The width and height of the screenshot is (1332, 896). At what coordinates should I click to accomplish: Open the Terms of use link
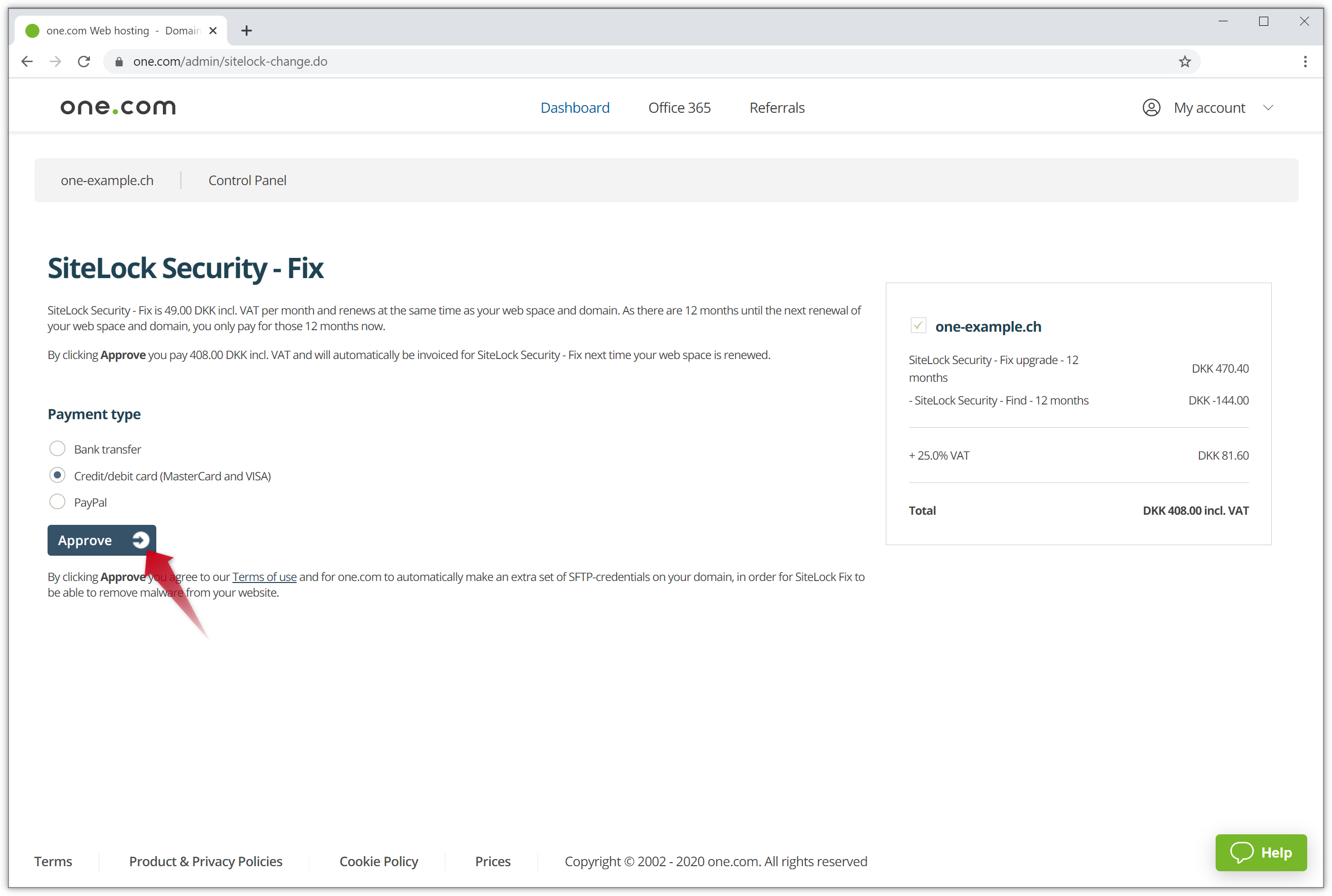coord(264,577)
